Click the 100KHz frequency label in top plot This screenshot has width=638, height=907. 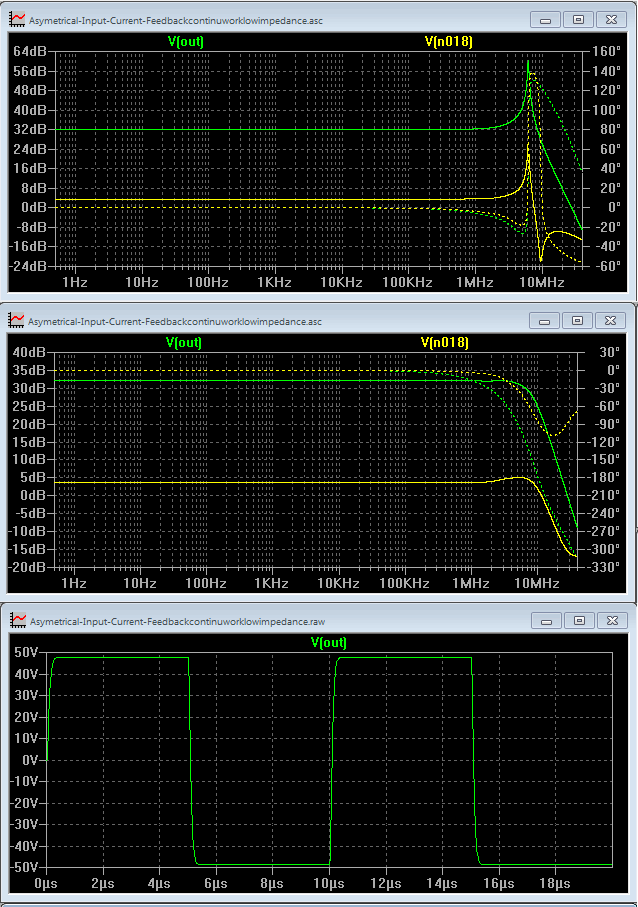pyautogui.click(x=407, y=282)
